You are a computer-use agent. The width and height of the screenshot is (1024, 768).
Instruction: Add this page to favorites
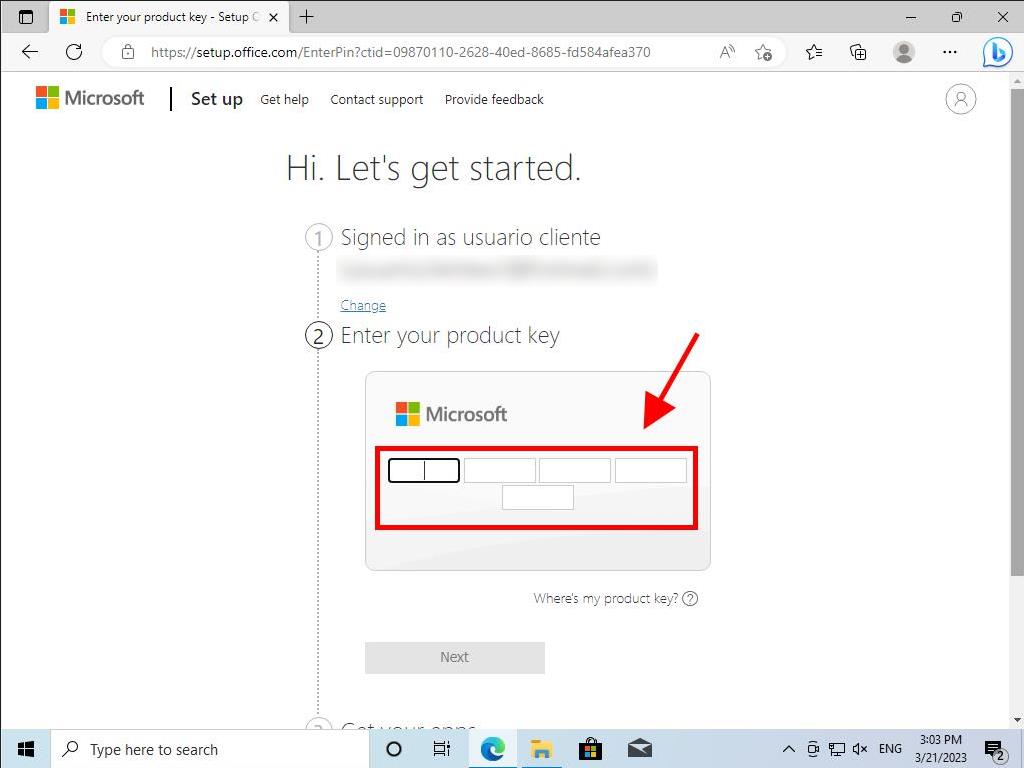[x=763, y=52]
